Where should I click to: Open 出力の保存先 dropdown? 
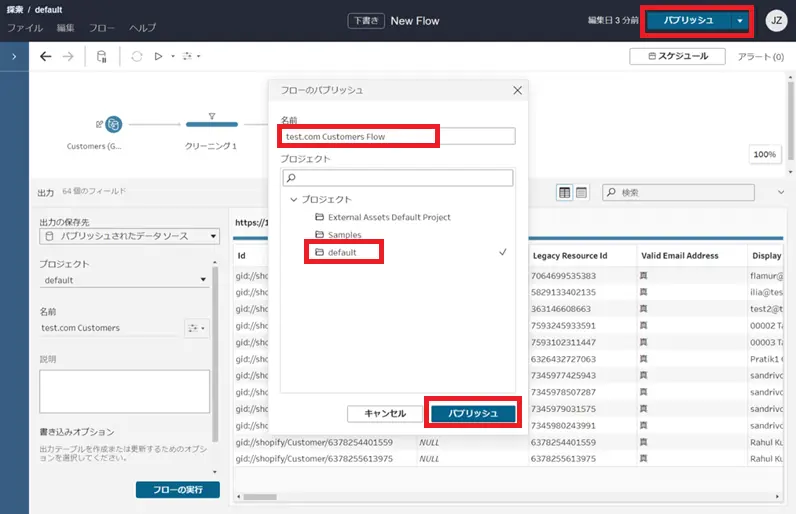point(129,236)
